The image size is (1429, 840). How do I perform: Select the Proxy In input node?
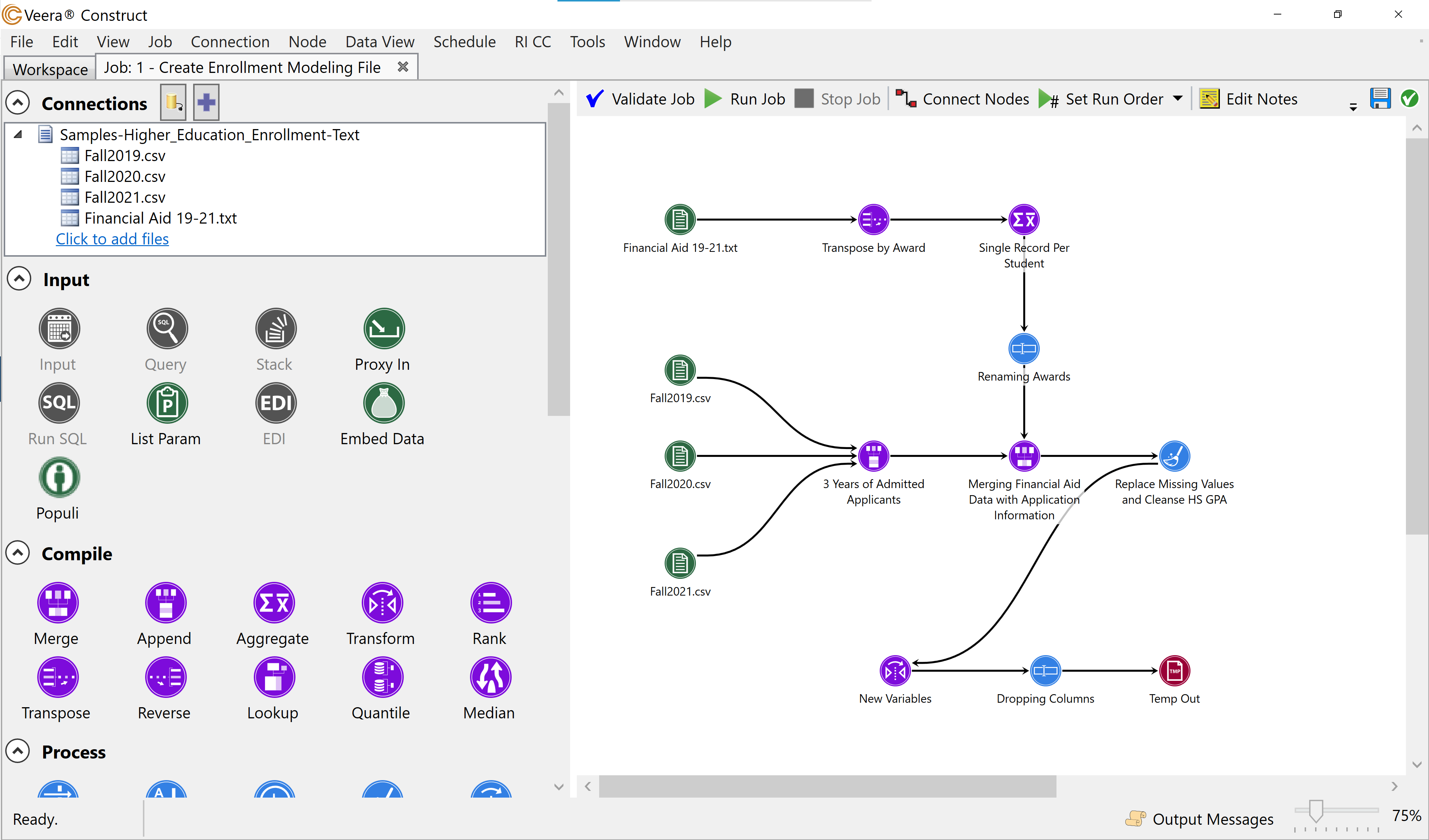(x=383, y=328)
